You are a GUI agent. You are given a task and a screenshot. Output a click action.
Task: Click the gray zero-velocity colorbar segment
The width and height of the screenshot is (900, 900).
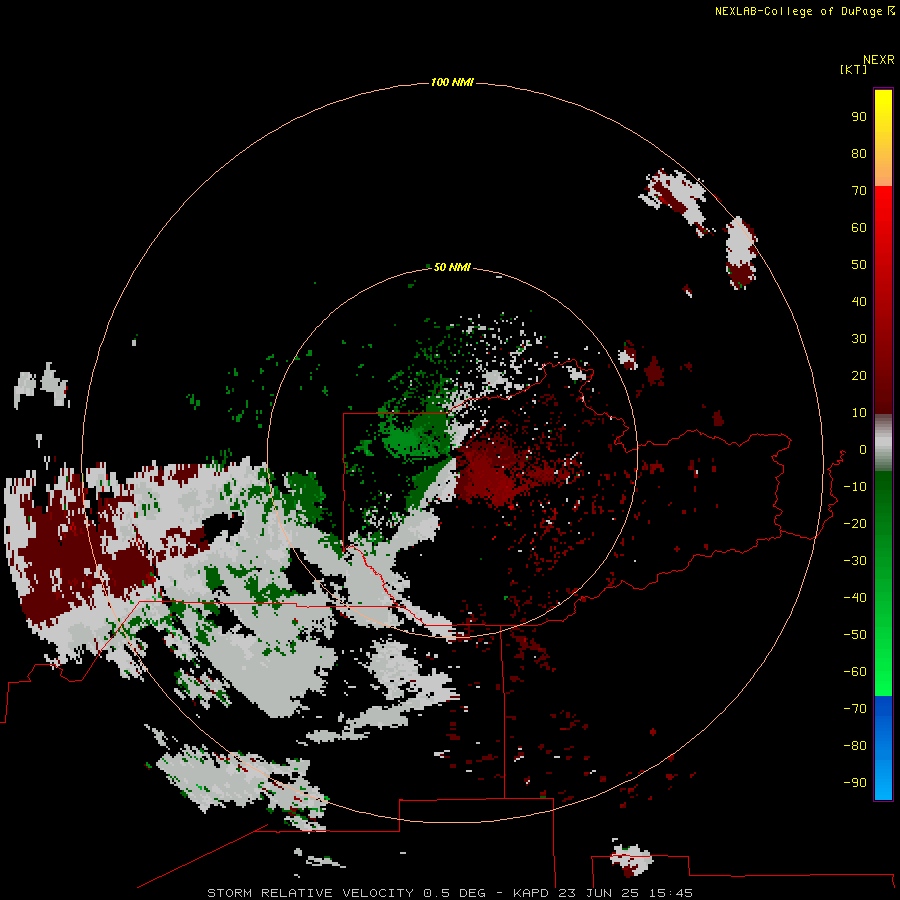(883, 443)
